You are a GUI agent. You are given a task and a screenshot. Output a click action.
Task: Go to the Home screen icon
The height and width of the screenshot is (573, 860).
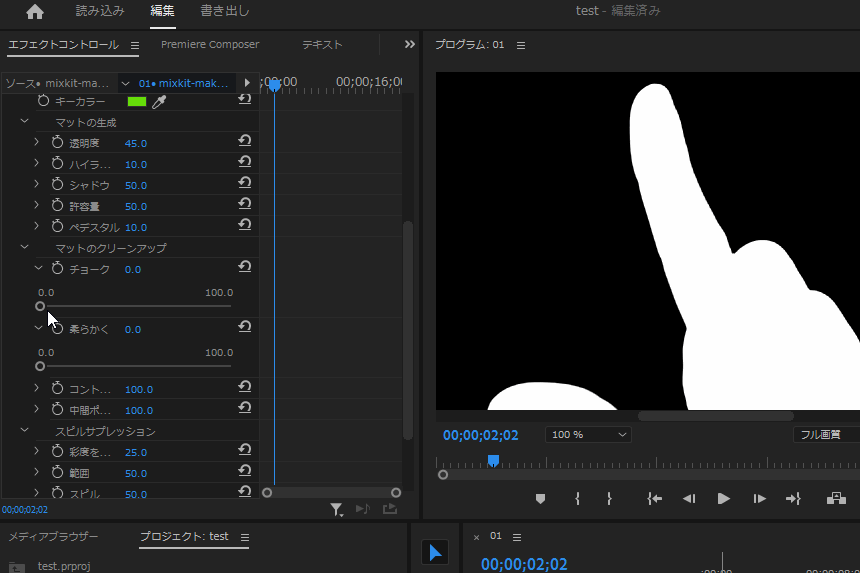(x=35, y=12)
